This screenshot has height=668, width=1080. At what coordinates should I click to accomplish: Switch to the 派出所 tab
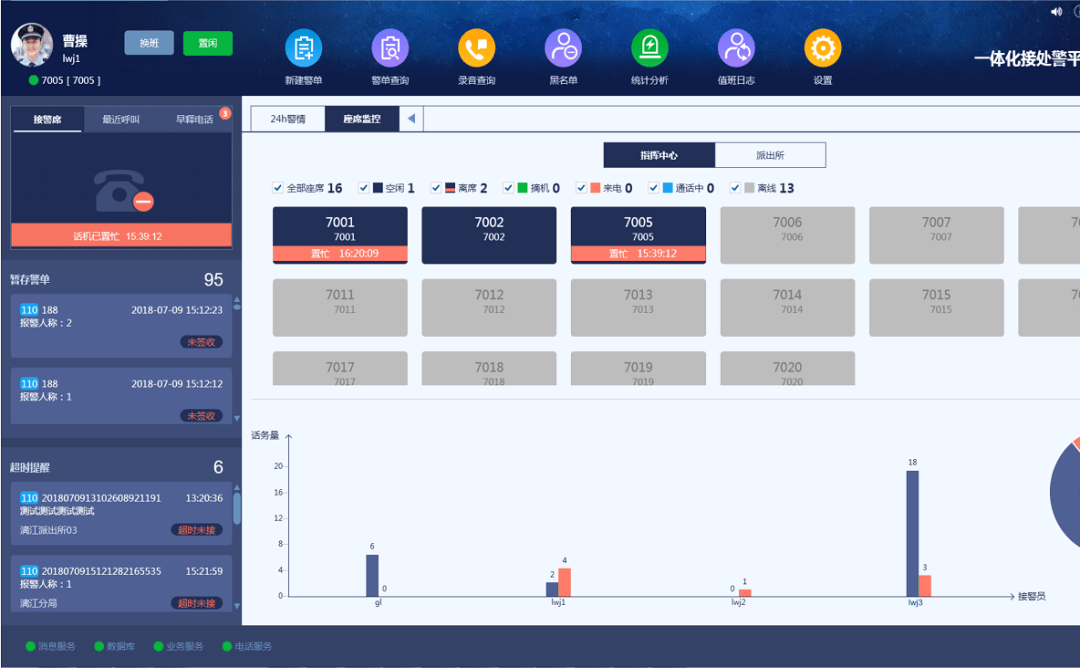(x=769, y=155)
